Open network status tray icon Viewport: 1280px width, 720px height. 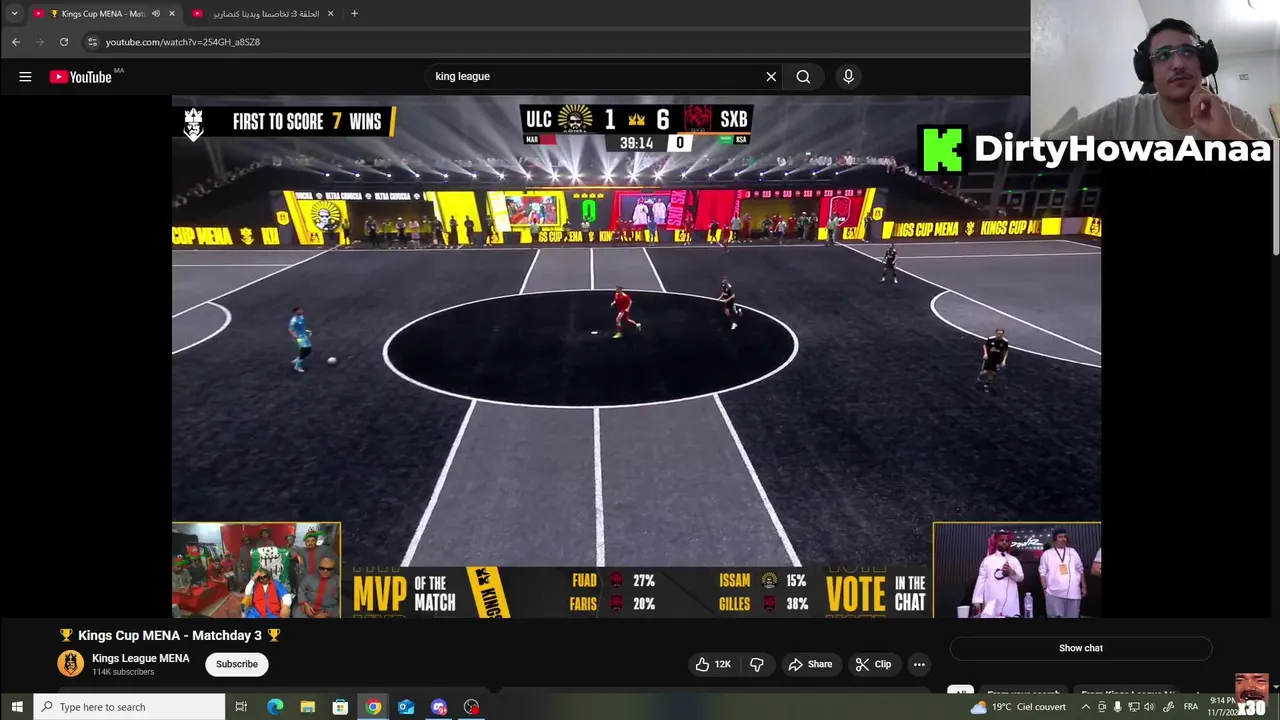point(1135,707)
